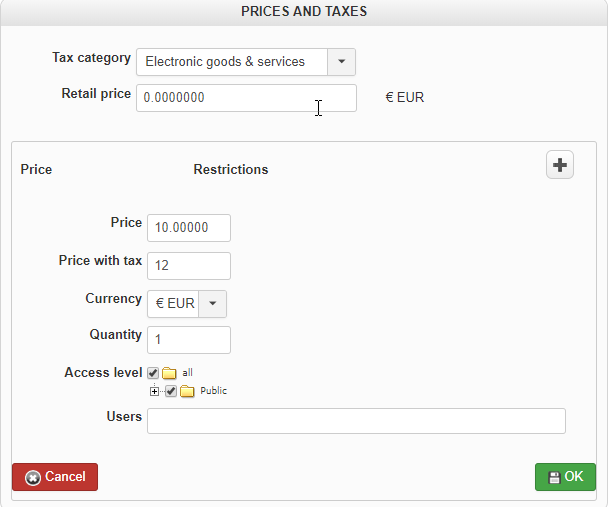Expand the Public access level tree node

[155, 391]
